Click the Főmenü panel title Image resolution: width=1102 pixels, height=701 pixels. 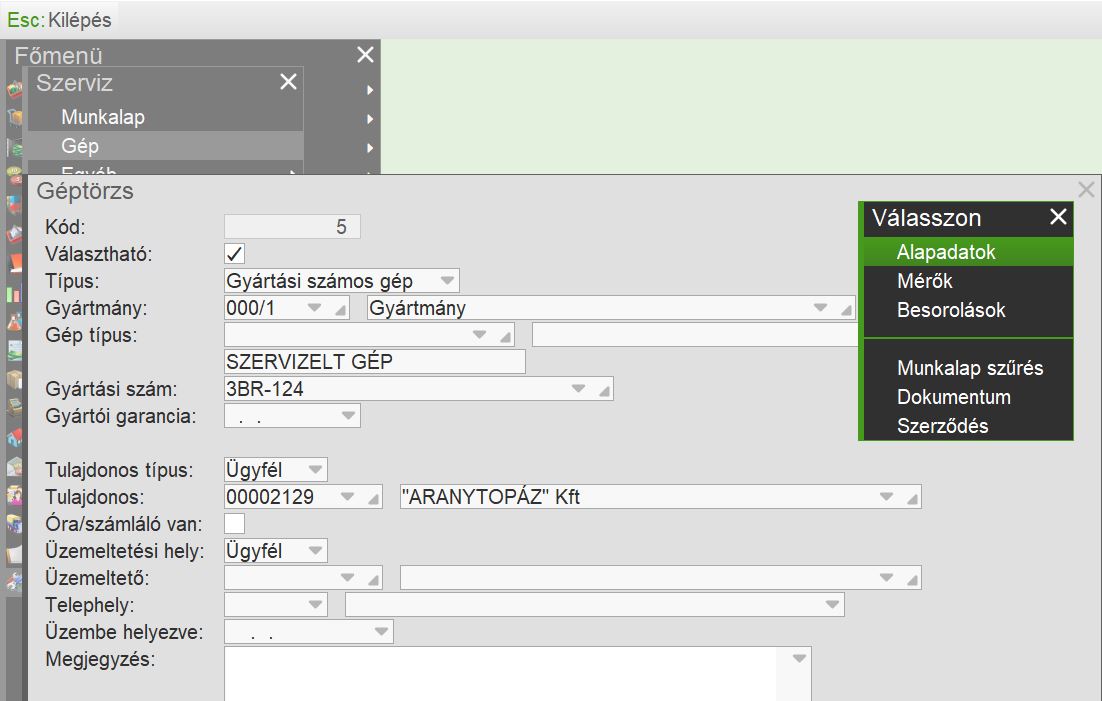[58, 56]
